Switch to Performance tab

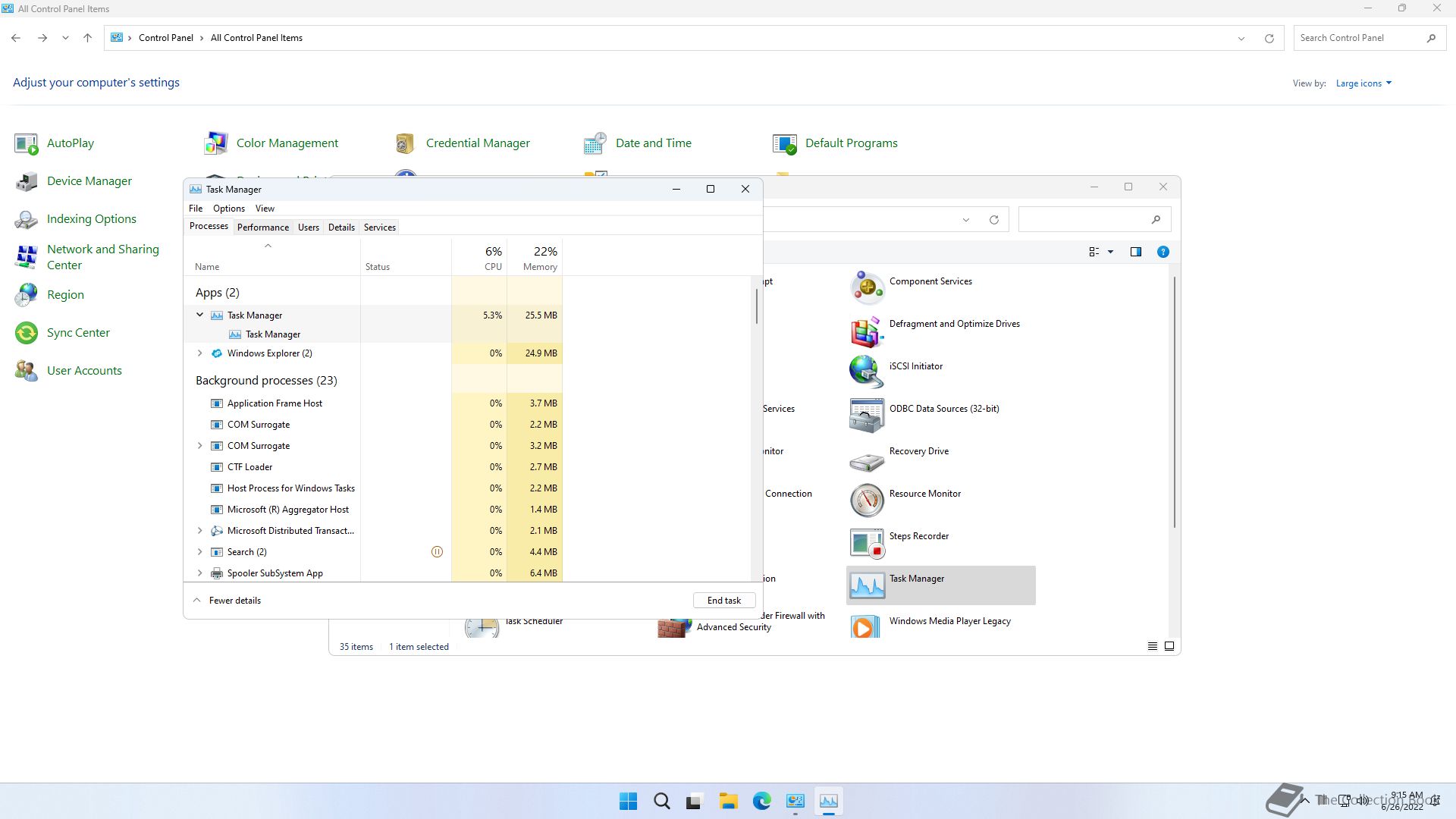(263, 227)
